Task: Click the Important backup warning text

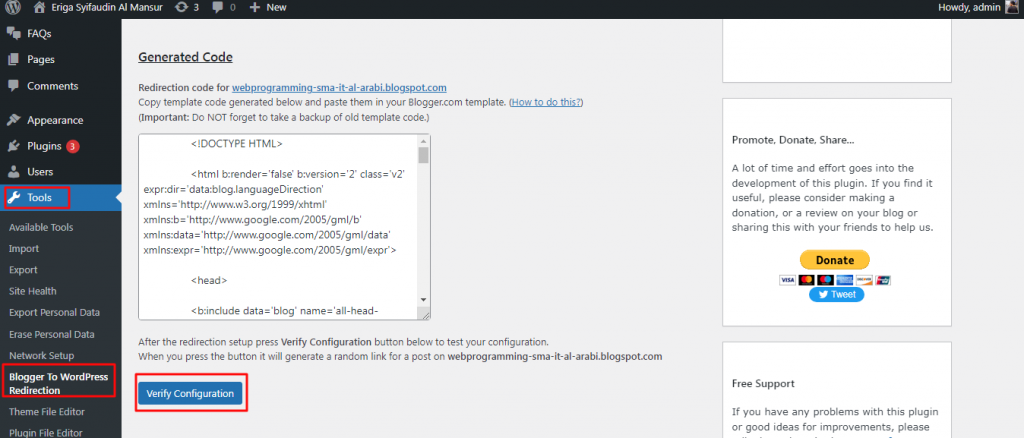Action: point(284,118)
